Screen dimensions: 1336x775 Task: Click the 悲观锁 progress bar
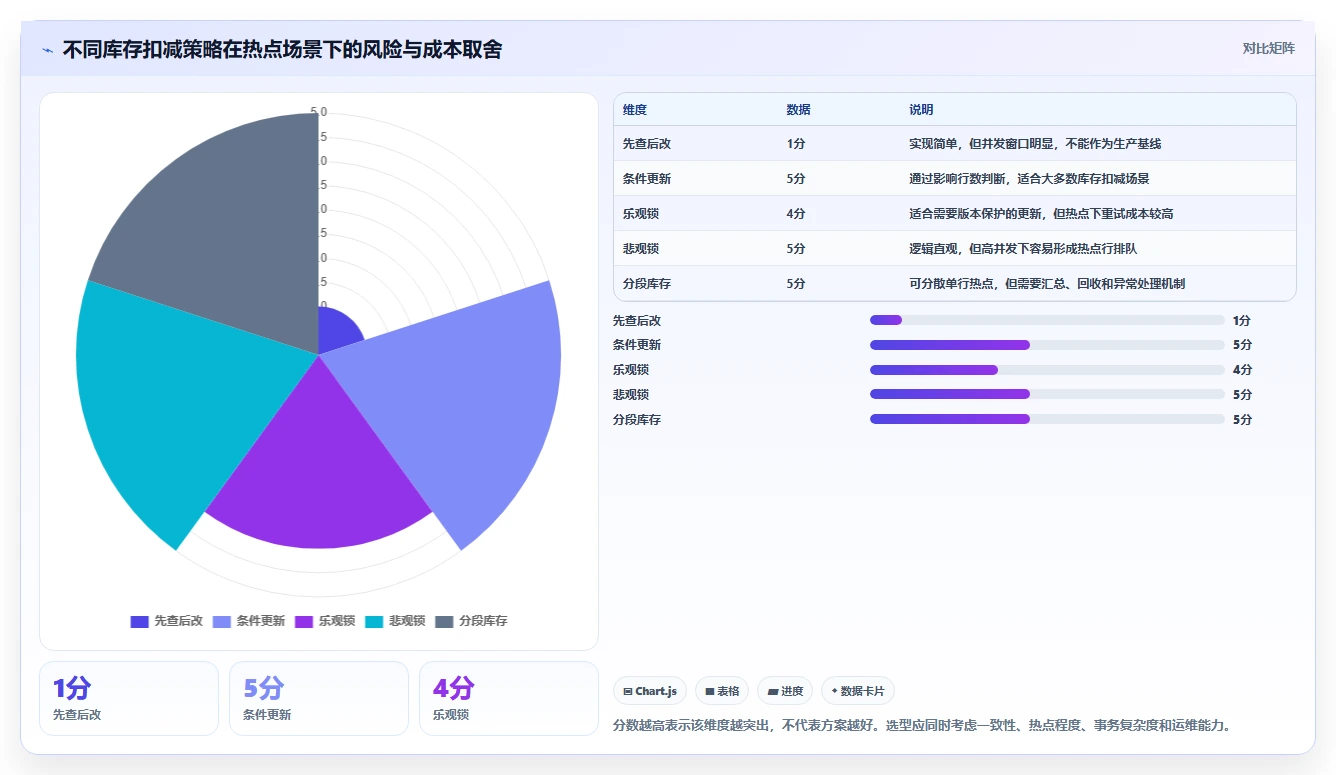click(1047, 395)
